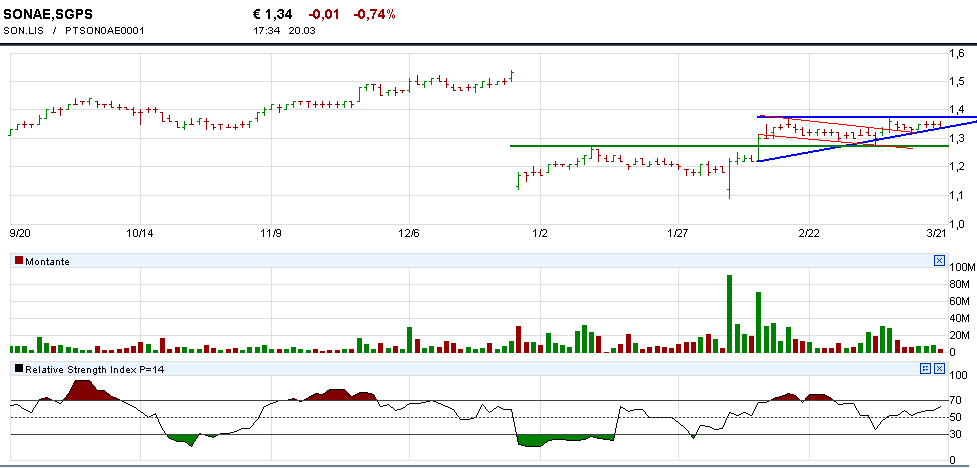
Task: Click the "1,3" price axis label
Action: (x=956, y=139)
